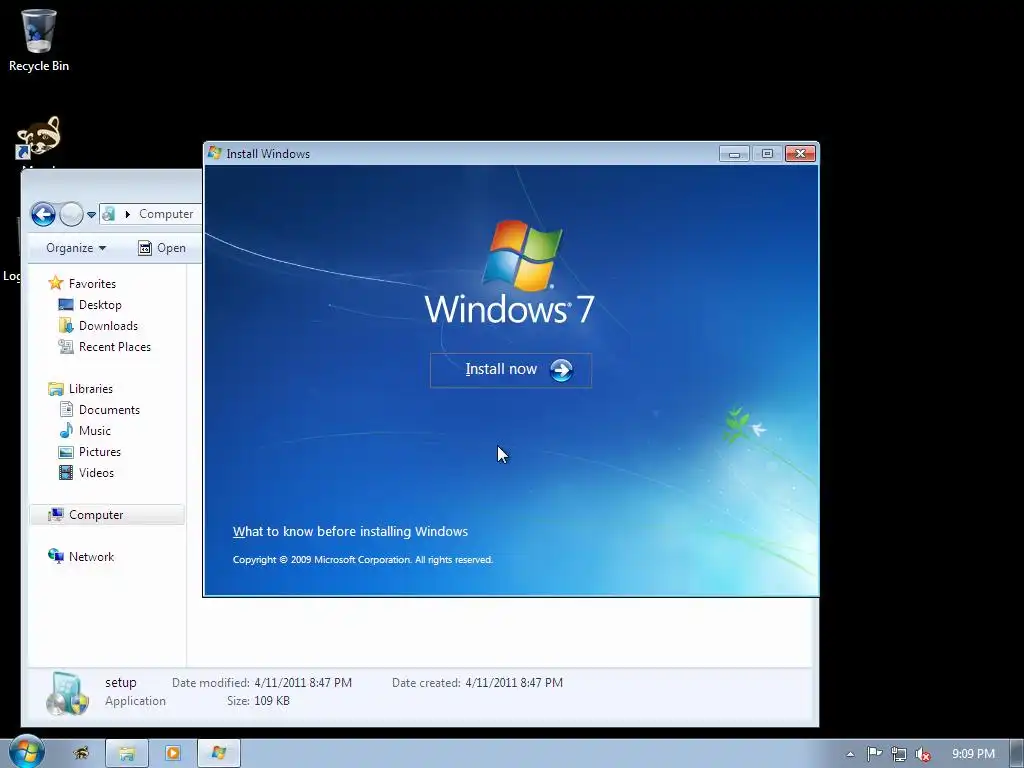
Task: Close the Install Windows window
Action: [x=800, y=153]
